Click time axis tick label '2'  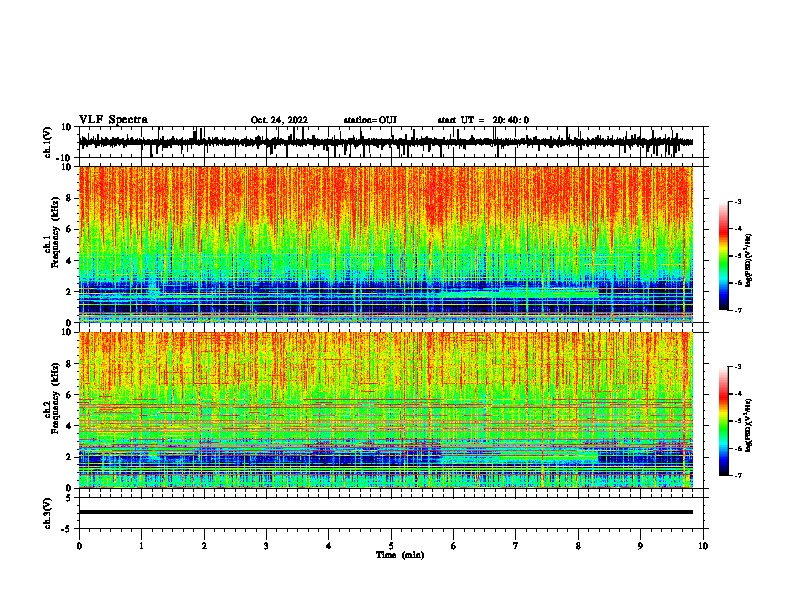204,546
